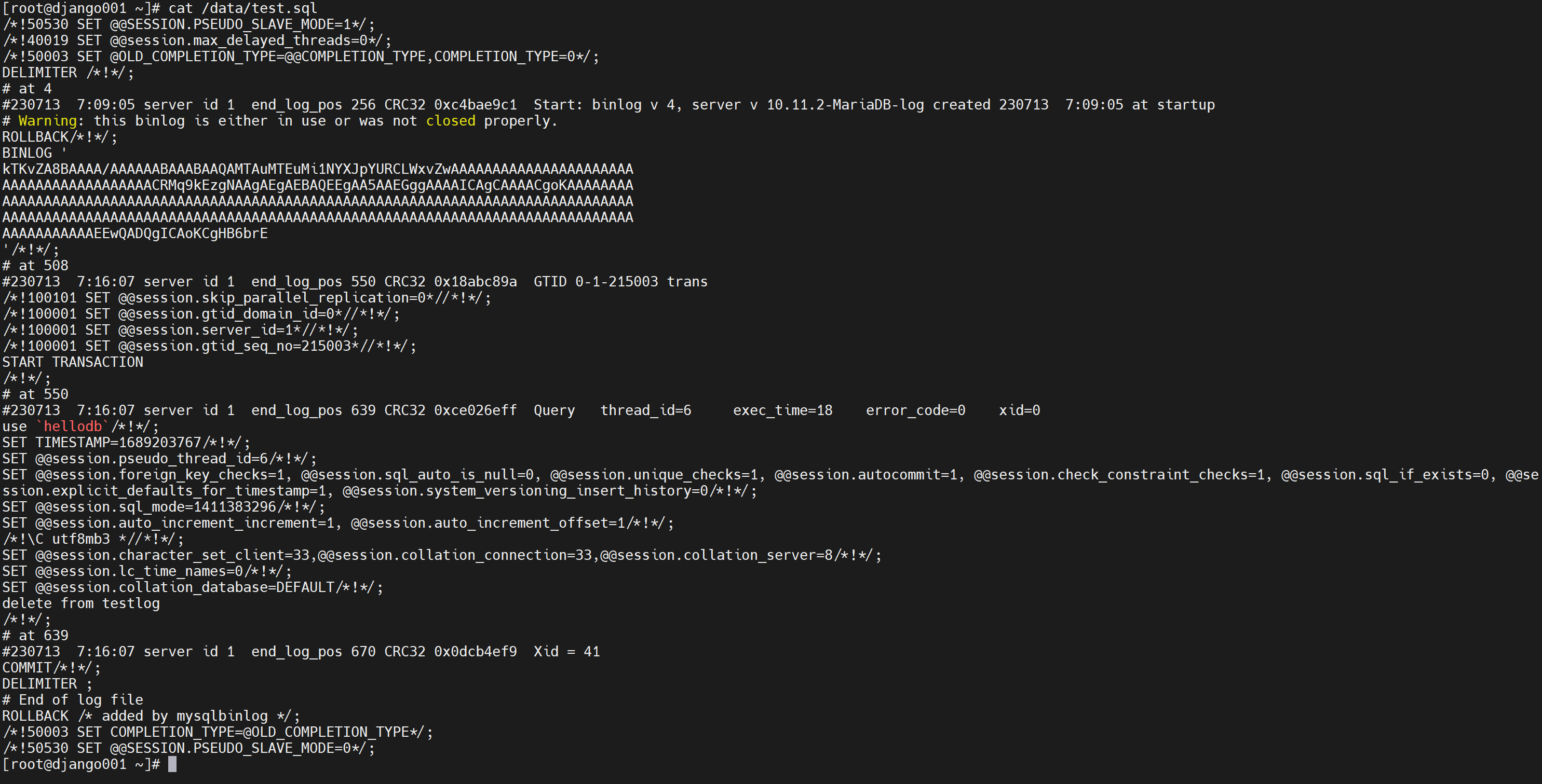This screenshot has width=1542, height=784.
Task: Click the 'CRC32 0xc4bae9c1' checksum text
Action: point(450,105)
